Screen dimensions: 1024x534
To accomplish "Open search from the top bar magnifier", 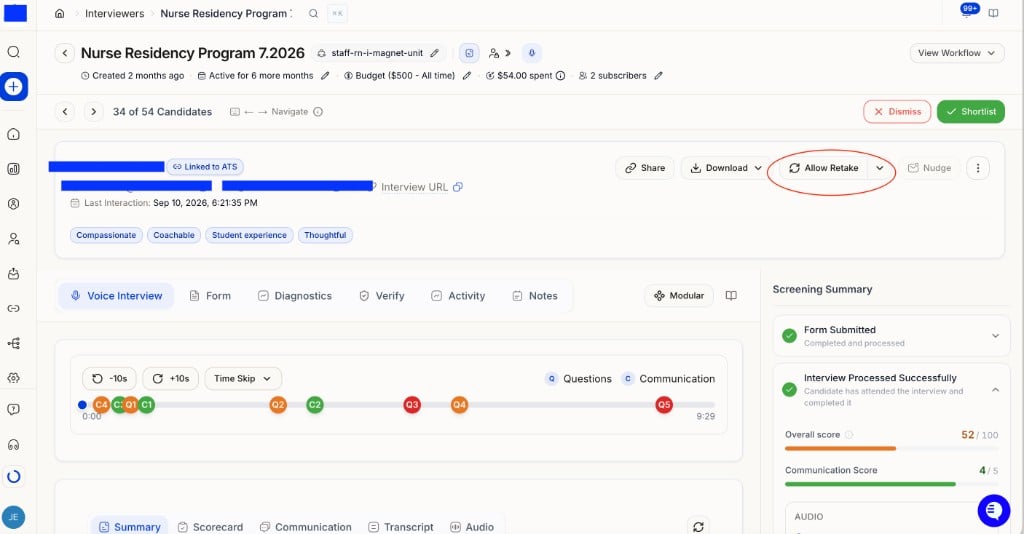I will [x=313, y=13].
